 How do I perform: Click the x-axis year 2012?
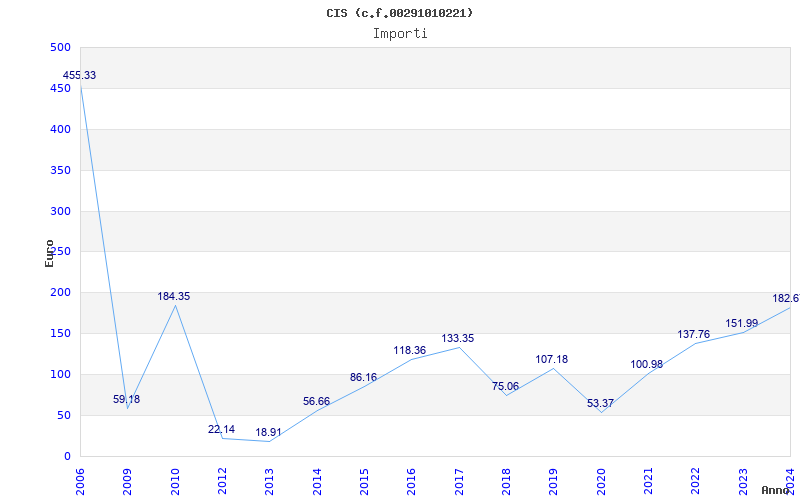(x=222, y=482)
